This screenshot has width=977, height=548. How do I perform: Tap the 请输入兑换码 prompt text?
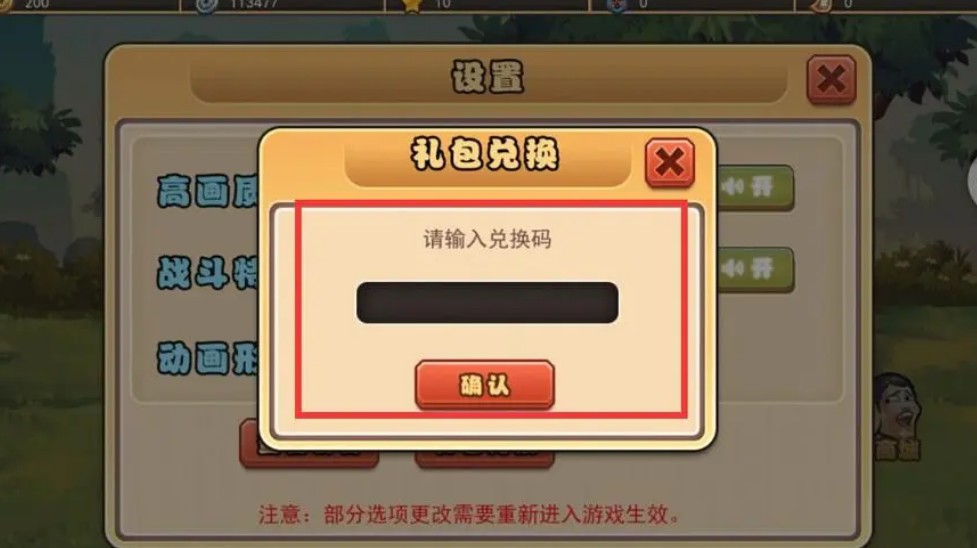(487, 239)
